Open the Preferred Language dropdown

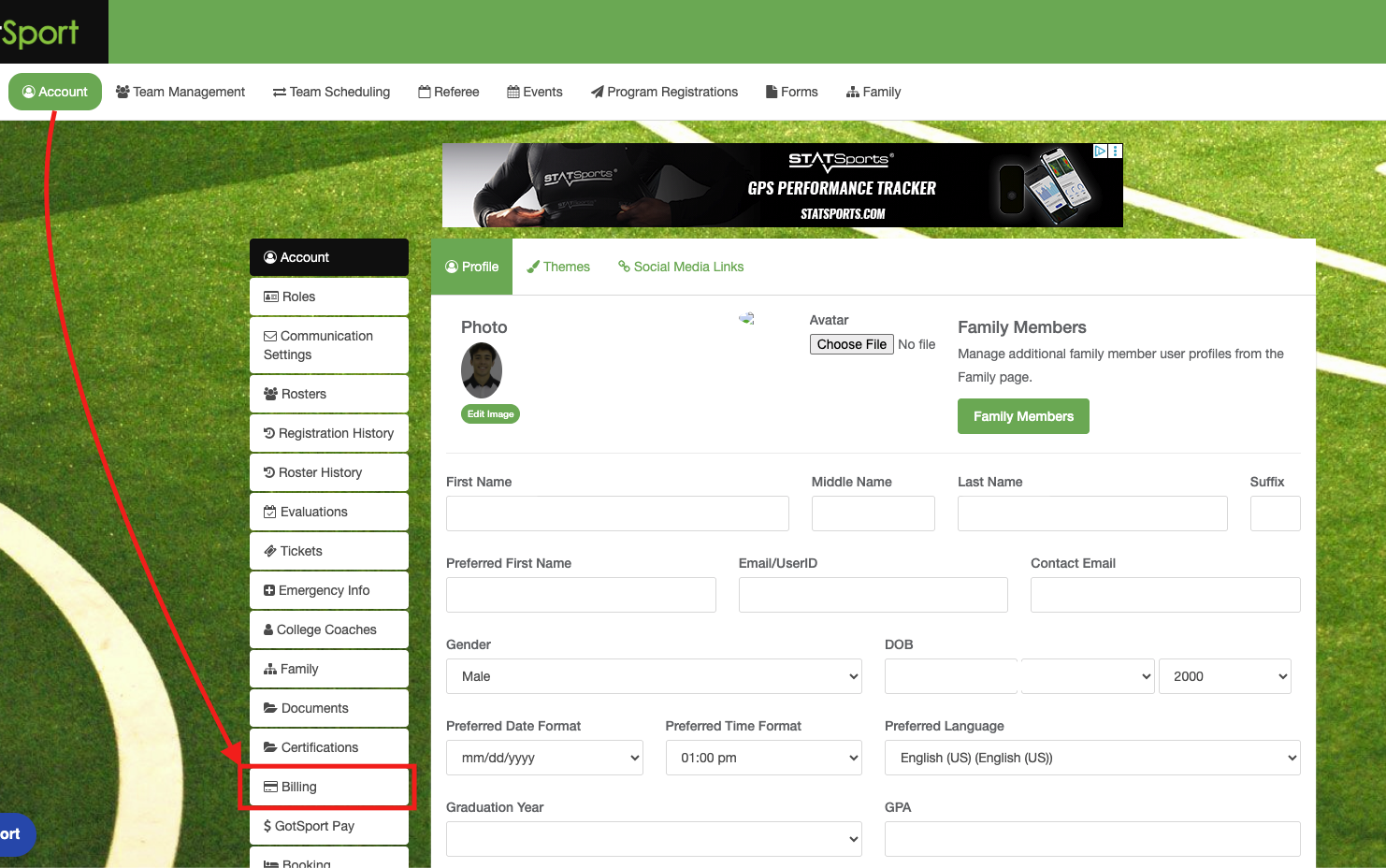pyautogui.click(x=1092, y=758)
